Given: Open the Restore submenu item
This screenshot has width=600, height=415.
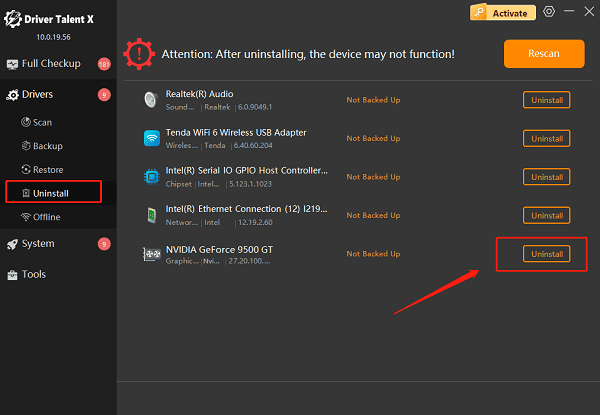Looking at the screenshot, I should pos(58,169).
